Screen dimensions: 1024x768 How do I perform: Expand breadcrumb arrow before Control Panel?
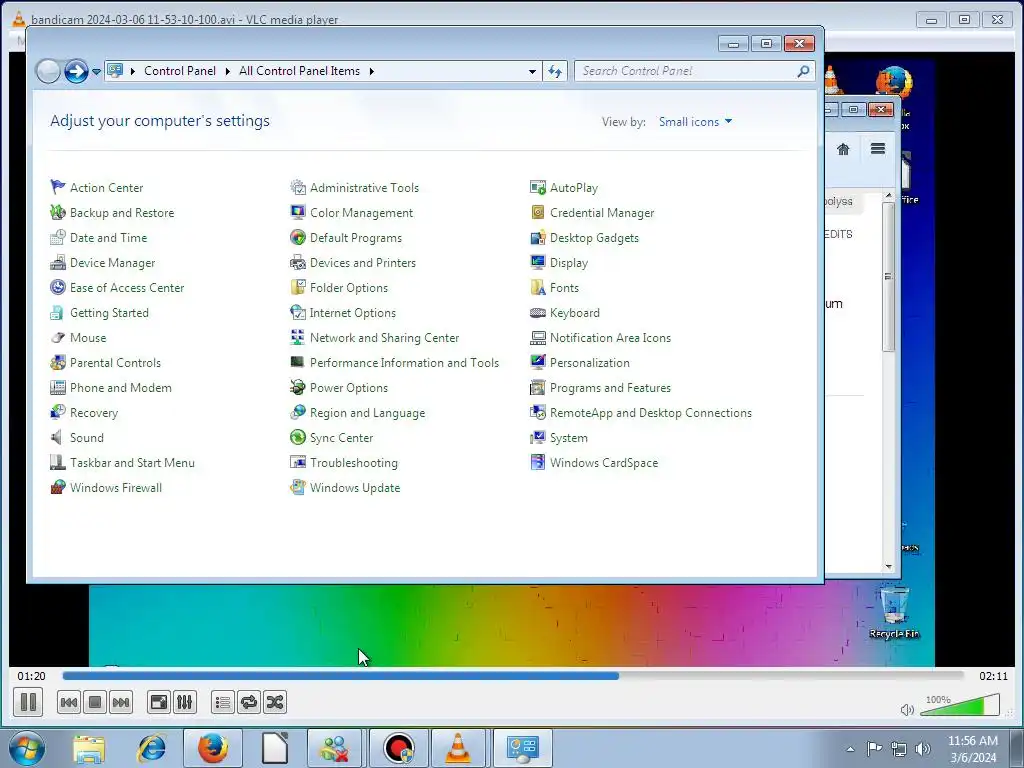(x=133, y=71)
